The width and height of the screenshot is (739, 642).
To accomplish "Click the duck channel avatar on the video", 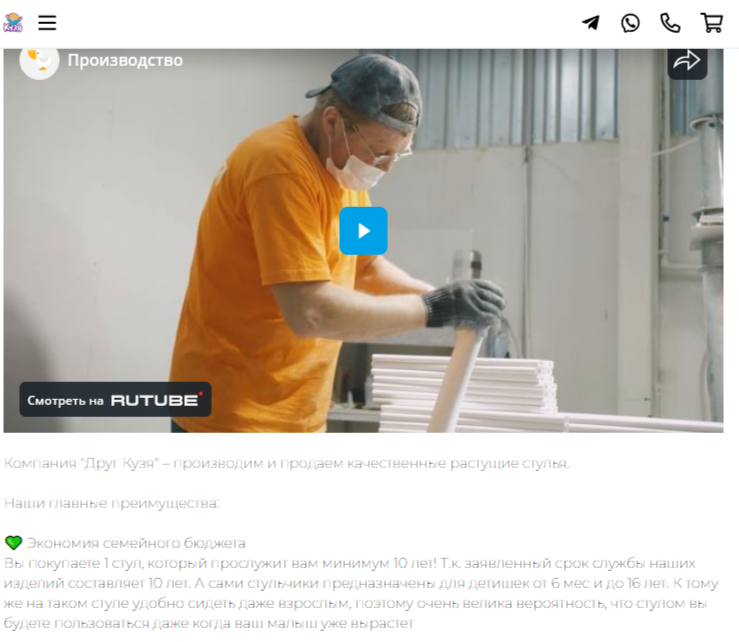I will [39, 61].
